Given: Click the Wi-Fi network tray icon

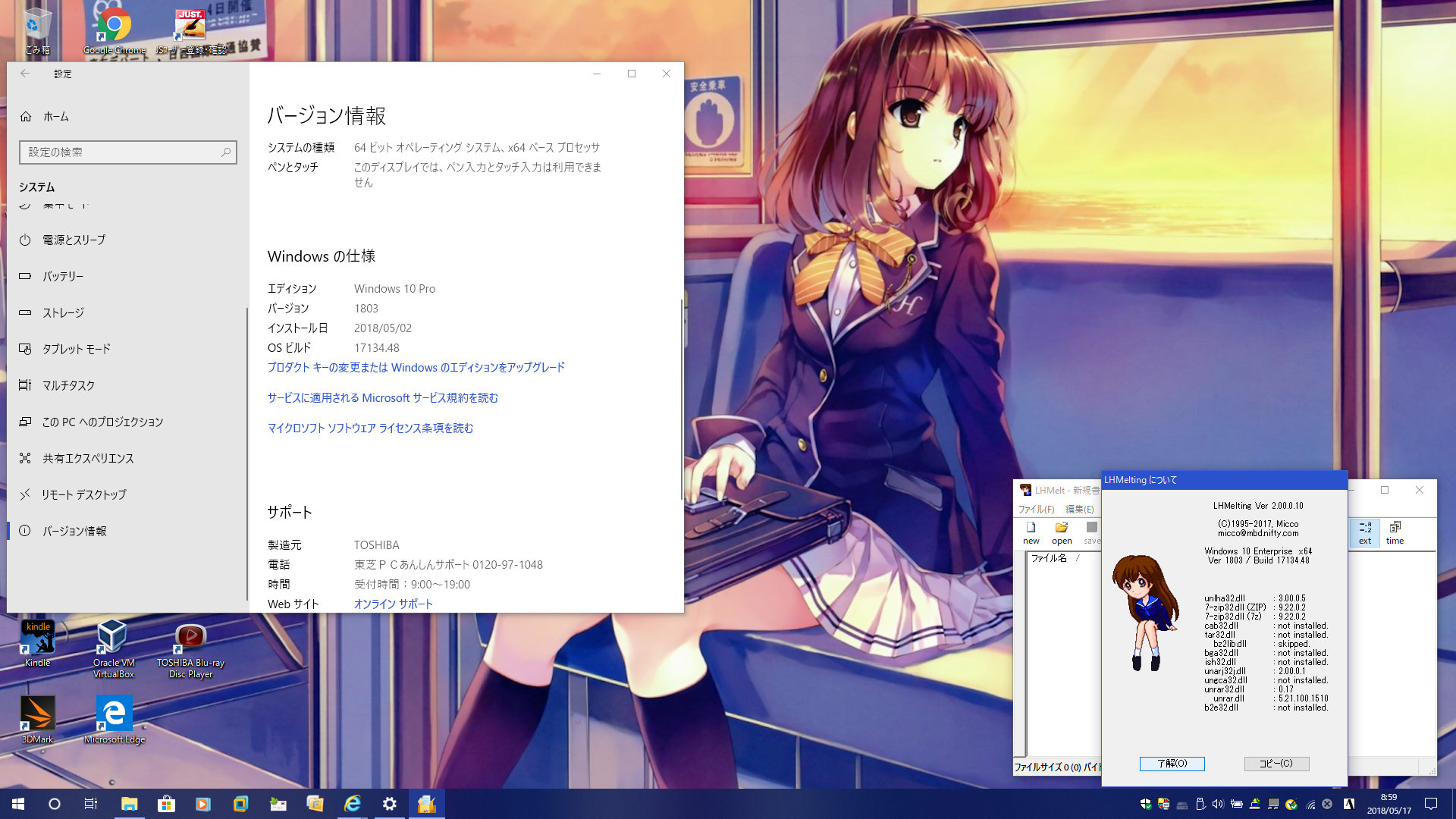Looking at the screenshot, I should 1310,804.
